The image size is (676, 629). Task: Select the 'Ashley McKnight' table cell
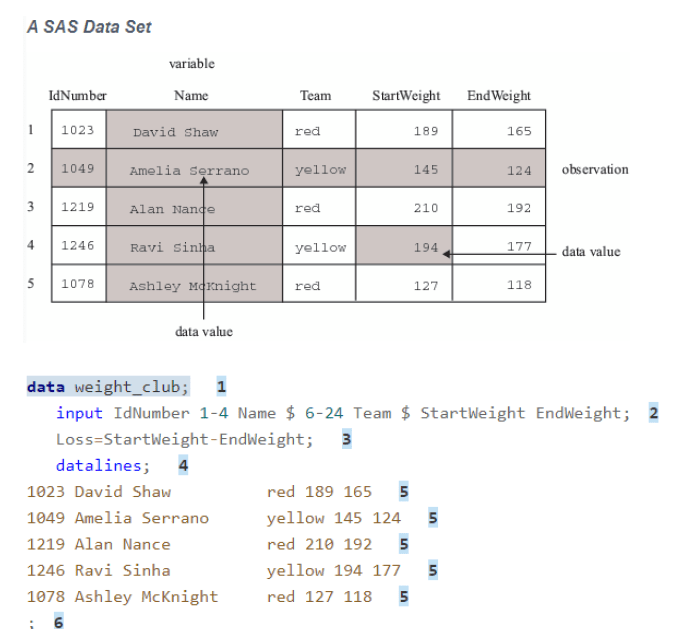click(x=192, y=285)
